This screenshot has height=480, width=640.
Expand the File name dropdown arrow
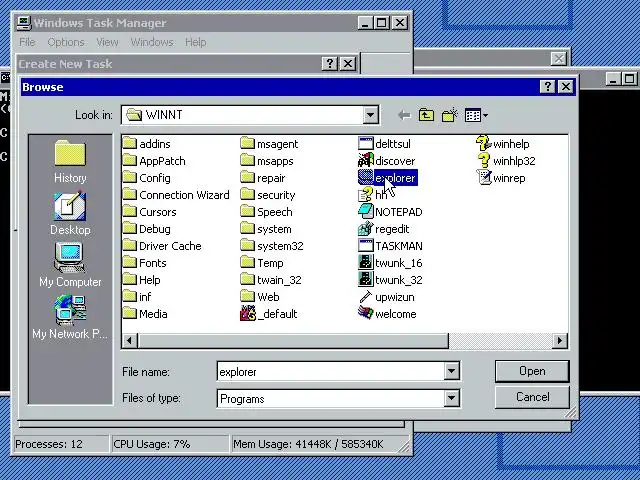tap(451, 371)
